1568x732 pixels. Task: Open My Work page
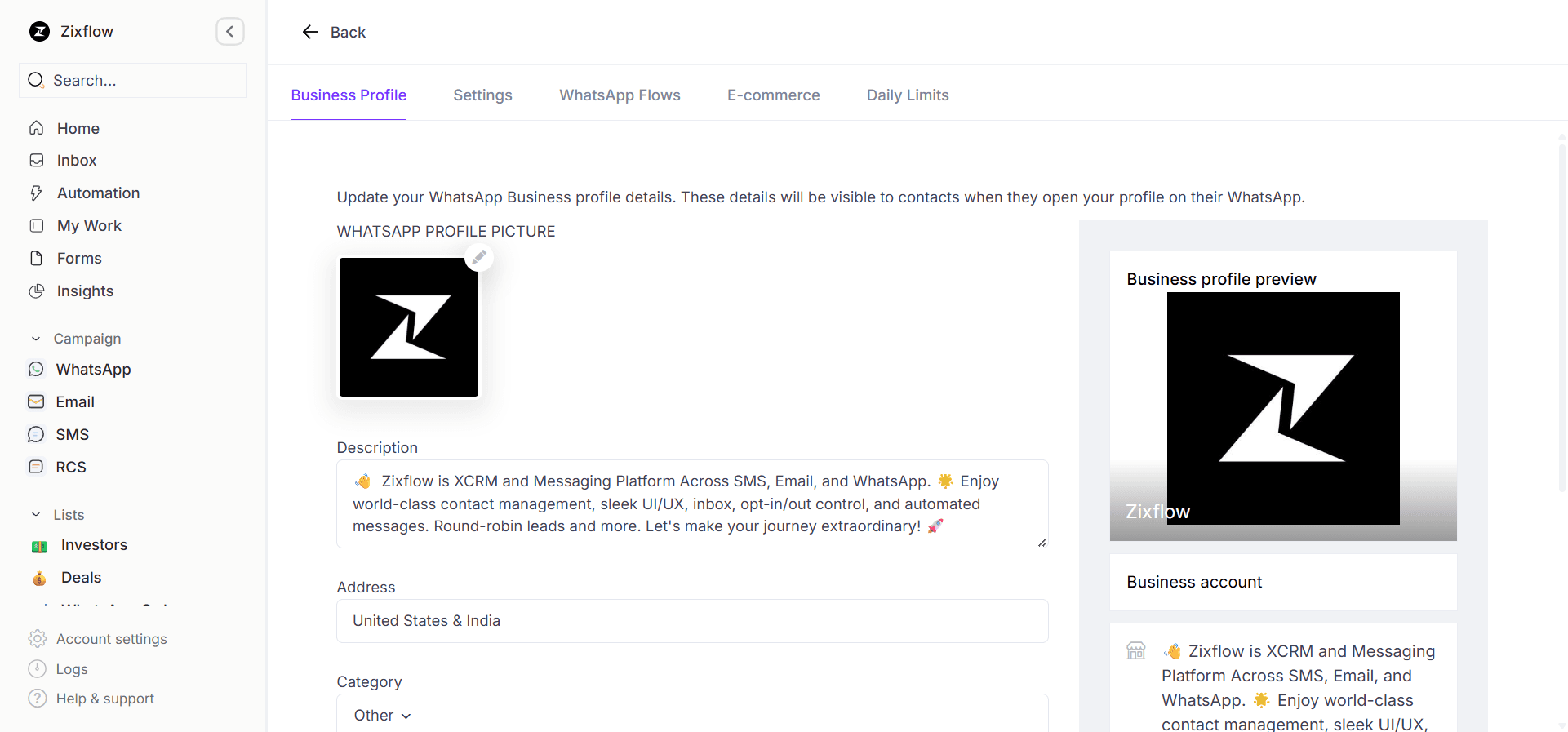(x=89, y=226)
